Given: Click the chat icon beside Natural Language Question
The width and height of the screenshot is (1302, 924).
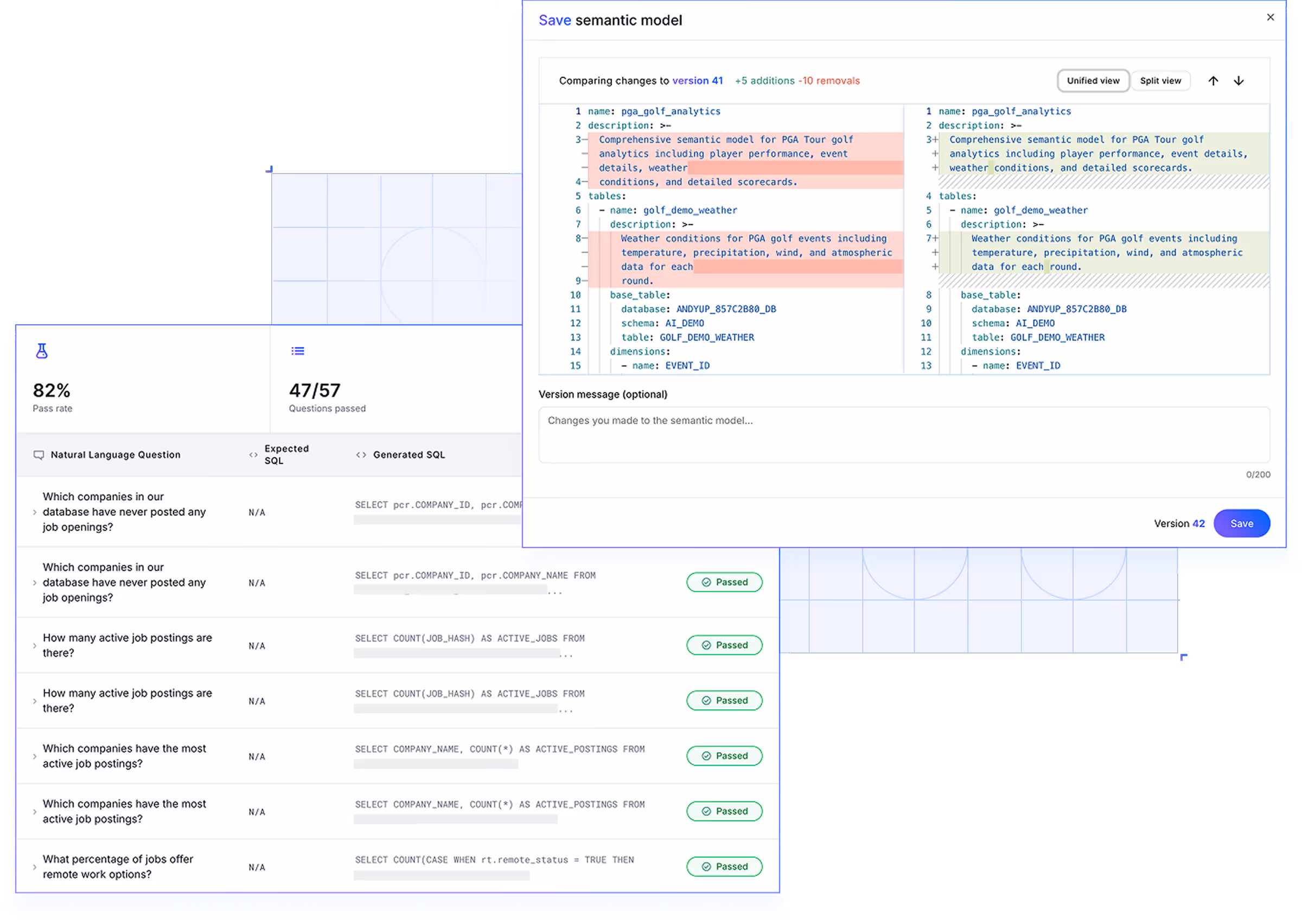Looking at the screenshot, I should point(39,454).
